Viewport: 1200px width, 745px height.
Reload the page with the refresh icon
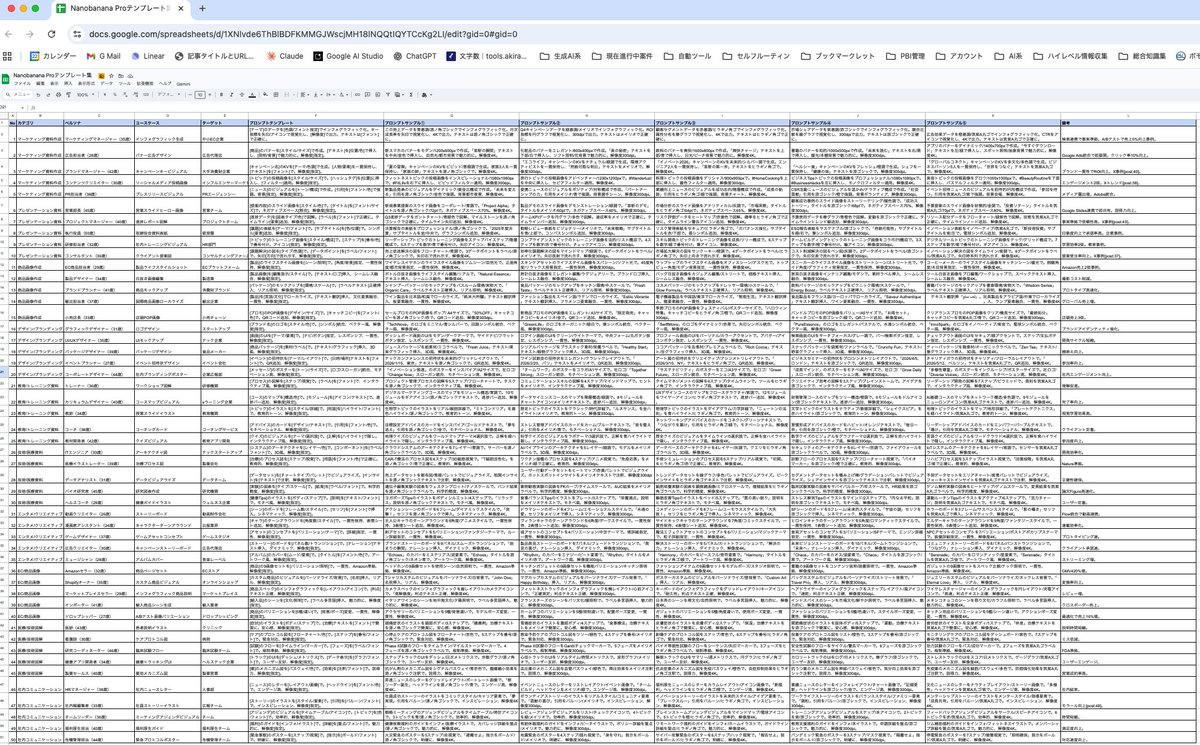coord(51,33)
